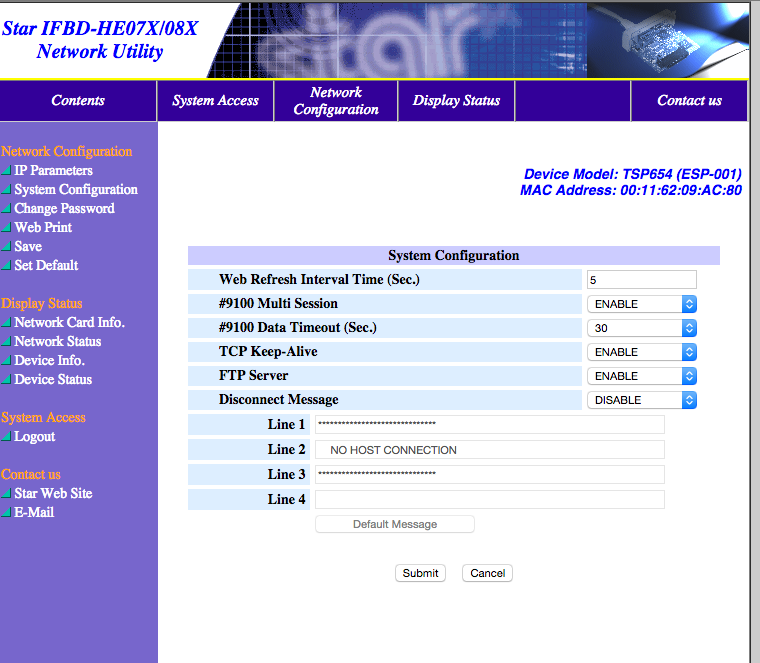
Task: Expand the #9100 Data Timeout dropdown
Action: coord(641,328)
